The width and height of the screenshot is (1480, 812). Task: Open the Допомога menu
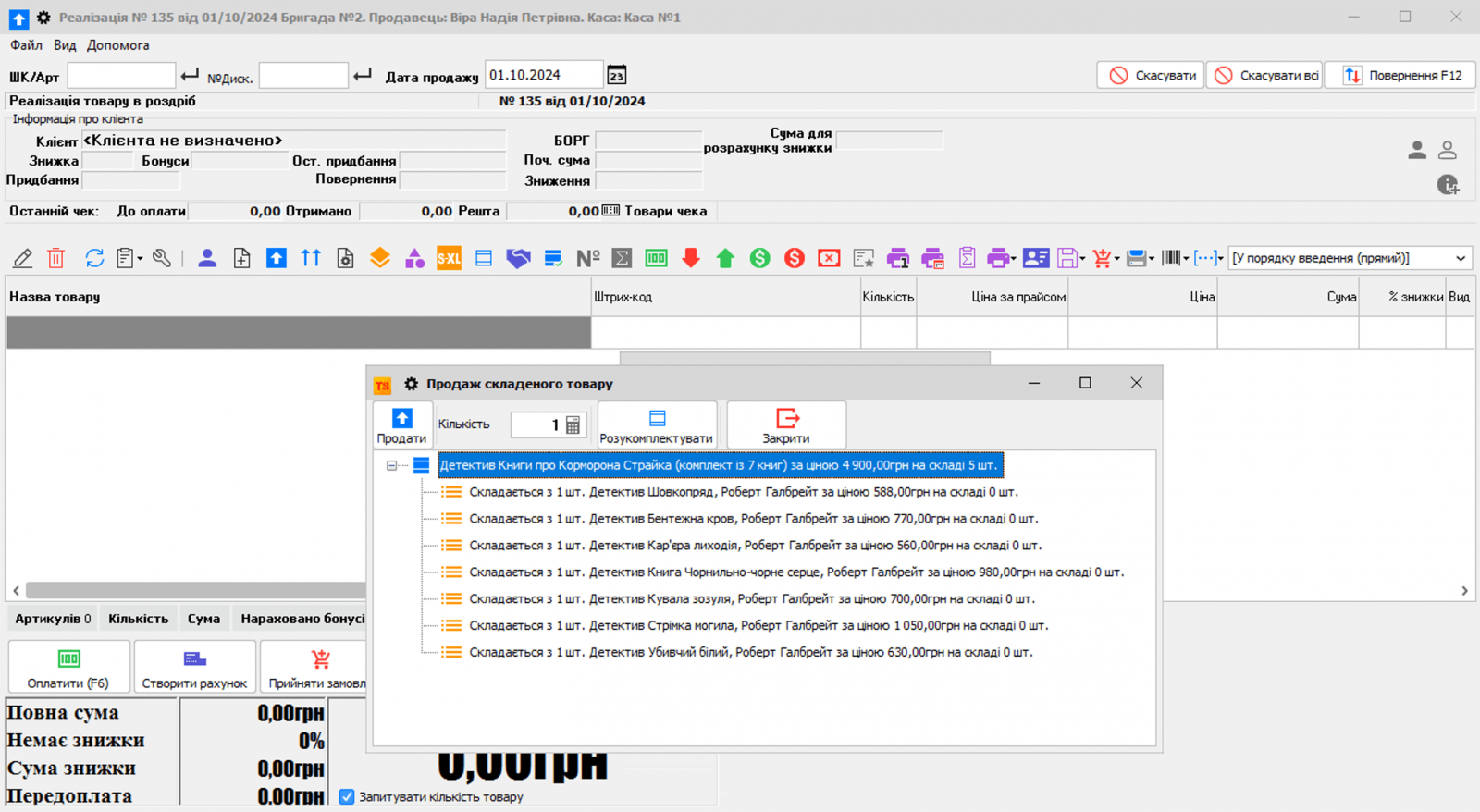pyautogui.click(x=117, y=45)
